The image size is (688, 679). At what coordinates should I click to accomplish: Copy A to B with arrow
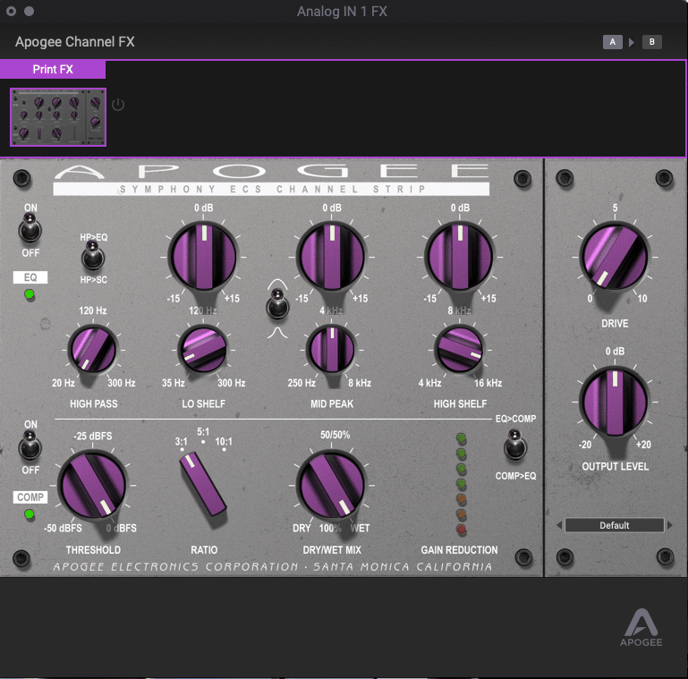pyautogui.click(x=632, y=43)
